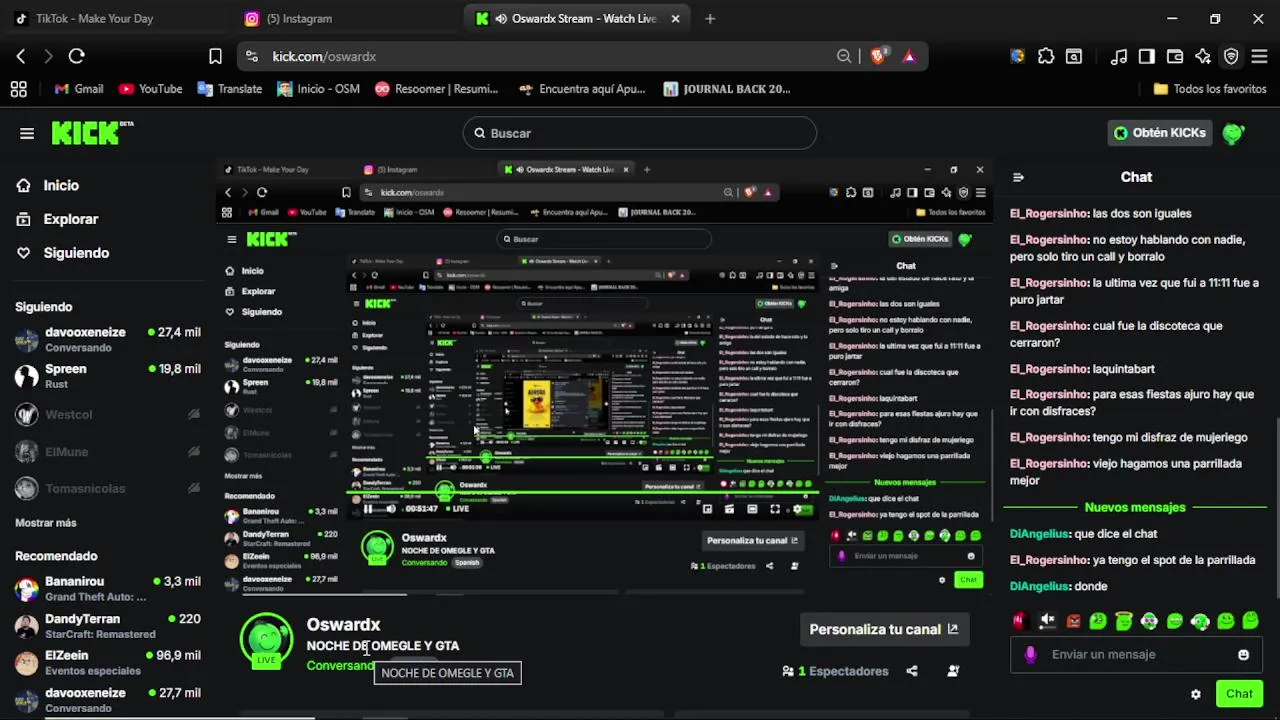Open Leo AI sparkle icon in toolbar
The height and width of the screenshot is (720, 1280).
click(x=1203, y=57)
